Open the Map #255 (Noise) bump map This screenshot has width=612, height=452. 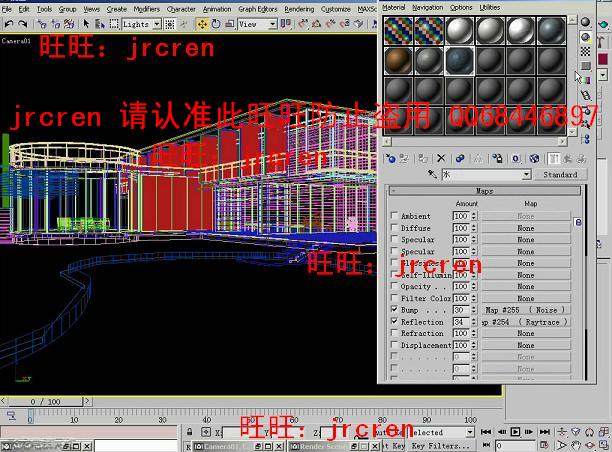point(525,310)
